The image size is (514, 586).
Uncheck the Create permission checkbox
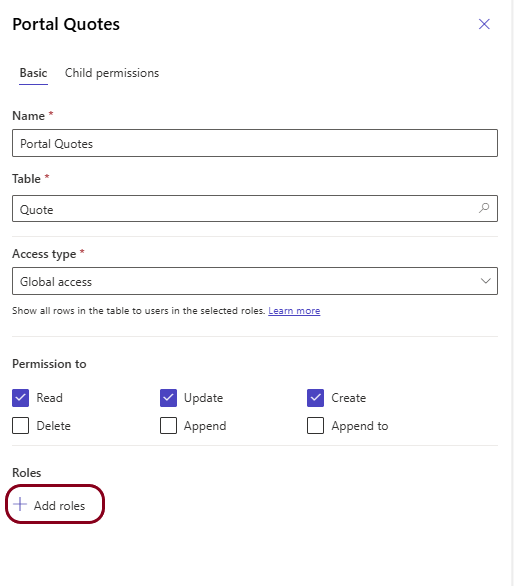[x=316, y=398]
